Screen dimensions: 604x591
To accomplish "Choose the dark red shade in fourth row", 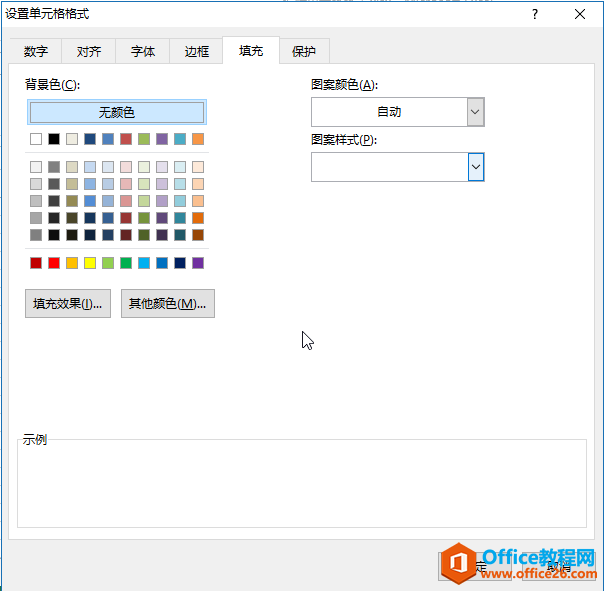I will pyautogui.click(x=126, y=218).
